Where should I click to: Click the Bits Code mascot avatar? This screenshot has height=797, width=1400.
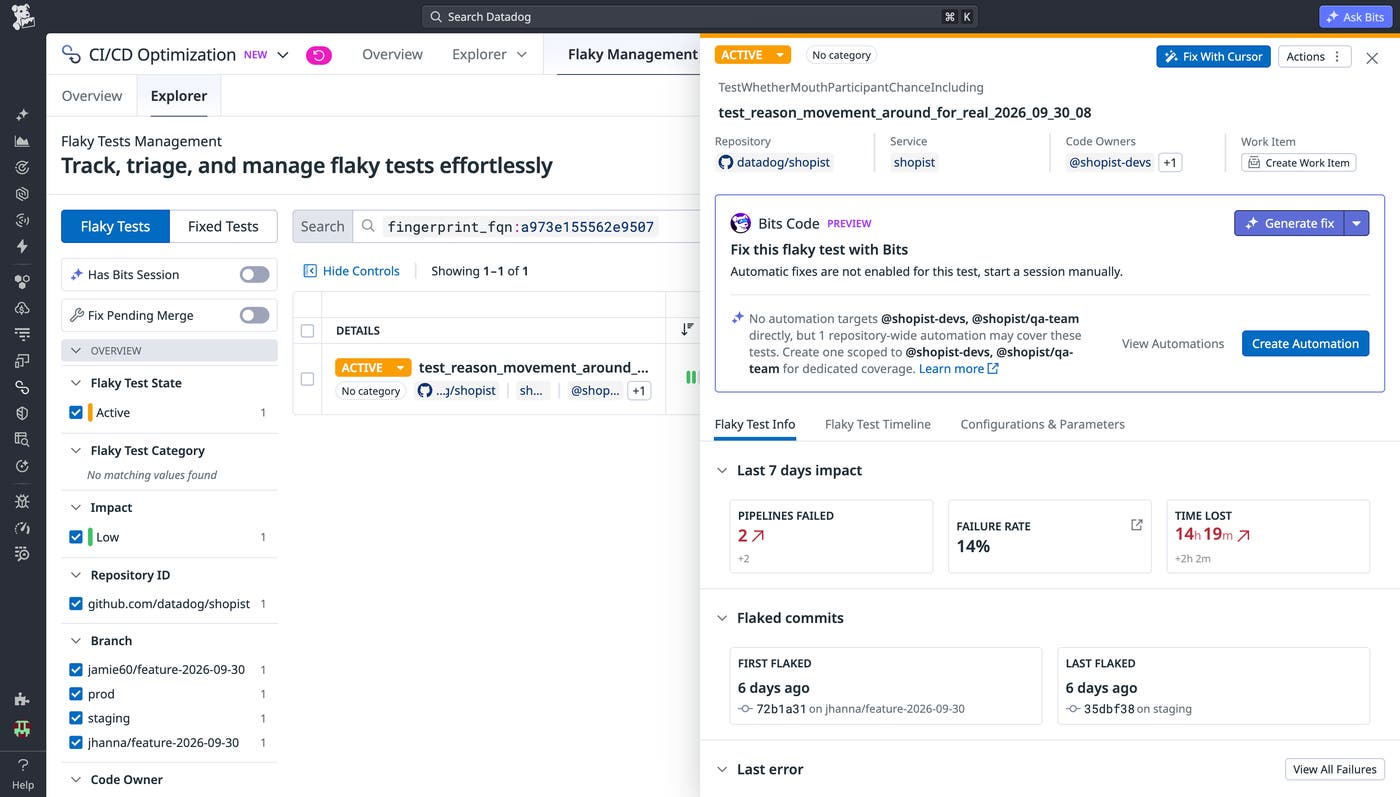741,223
